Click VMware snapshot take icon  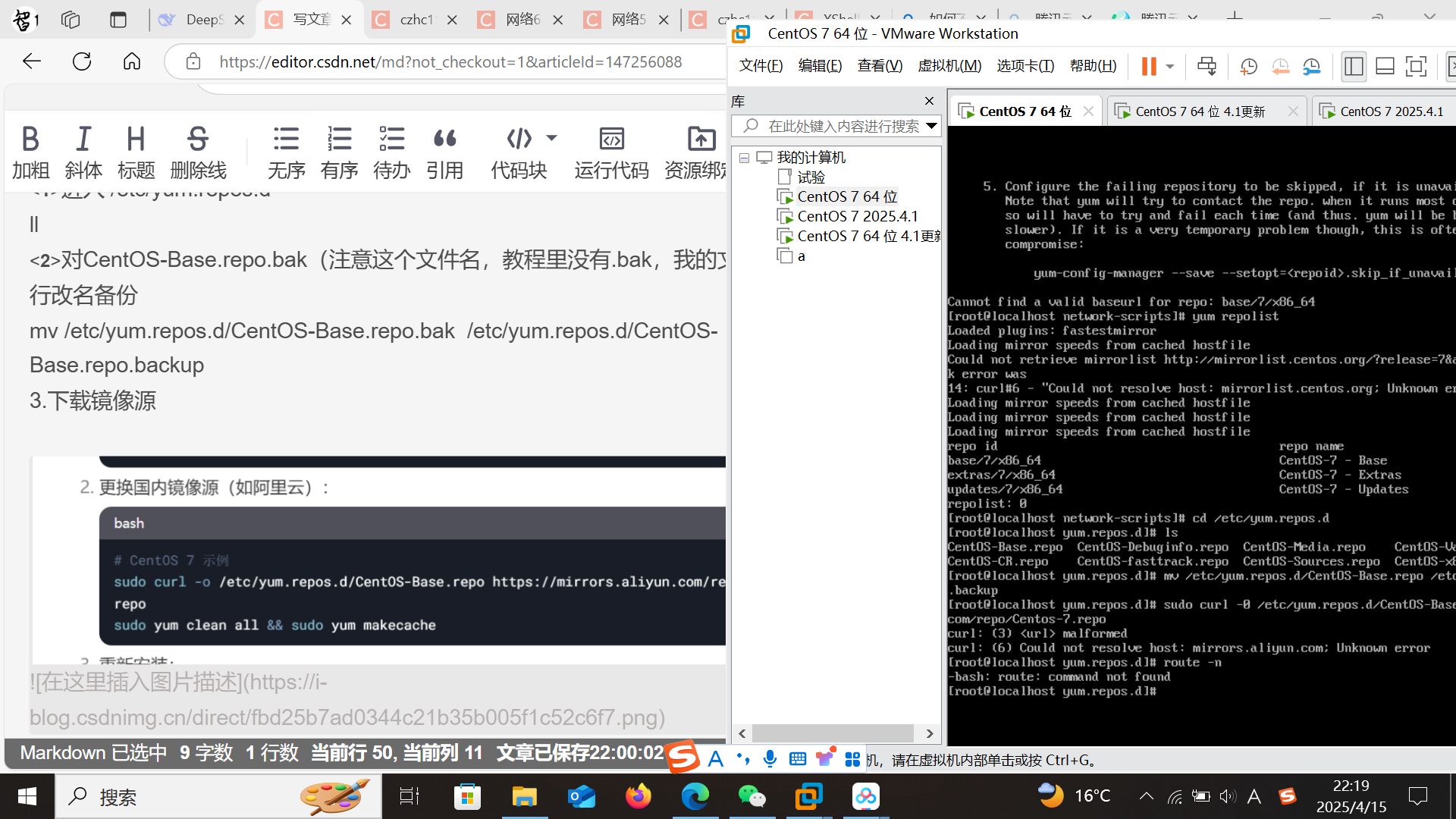tap(1248, 67)
